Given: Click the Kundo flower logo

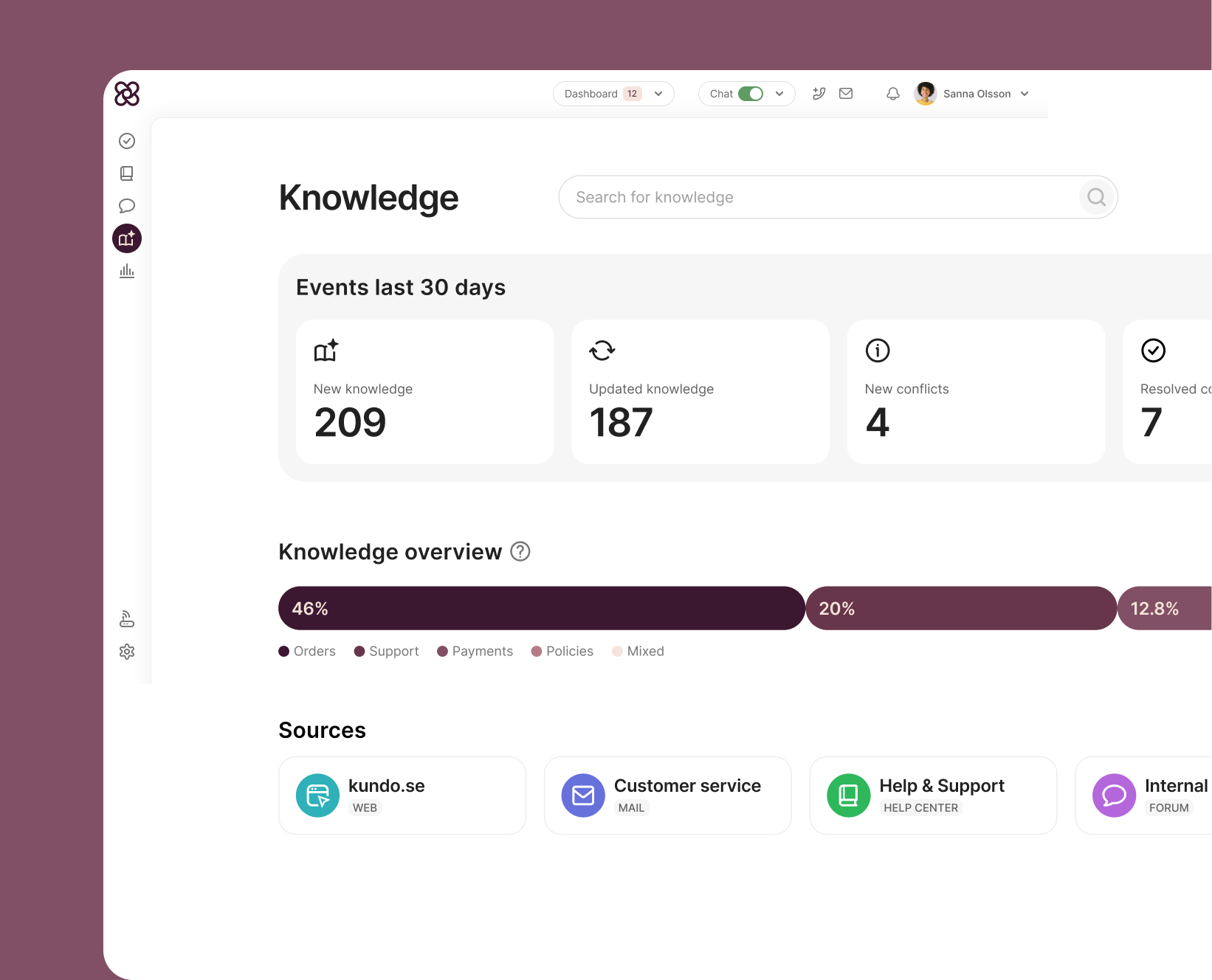Looking at the screenshot, I should (x=127, y=94).
